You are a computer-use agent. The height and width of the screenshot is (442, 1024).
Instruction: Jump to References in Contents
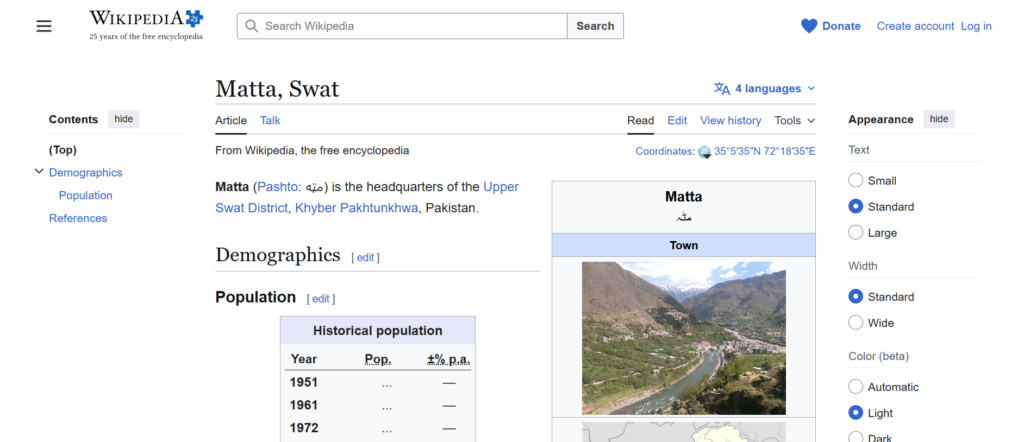78,218
